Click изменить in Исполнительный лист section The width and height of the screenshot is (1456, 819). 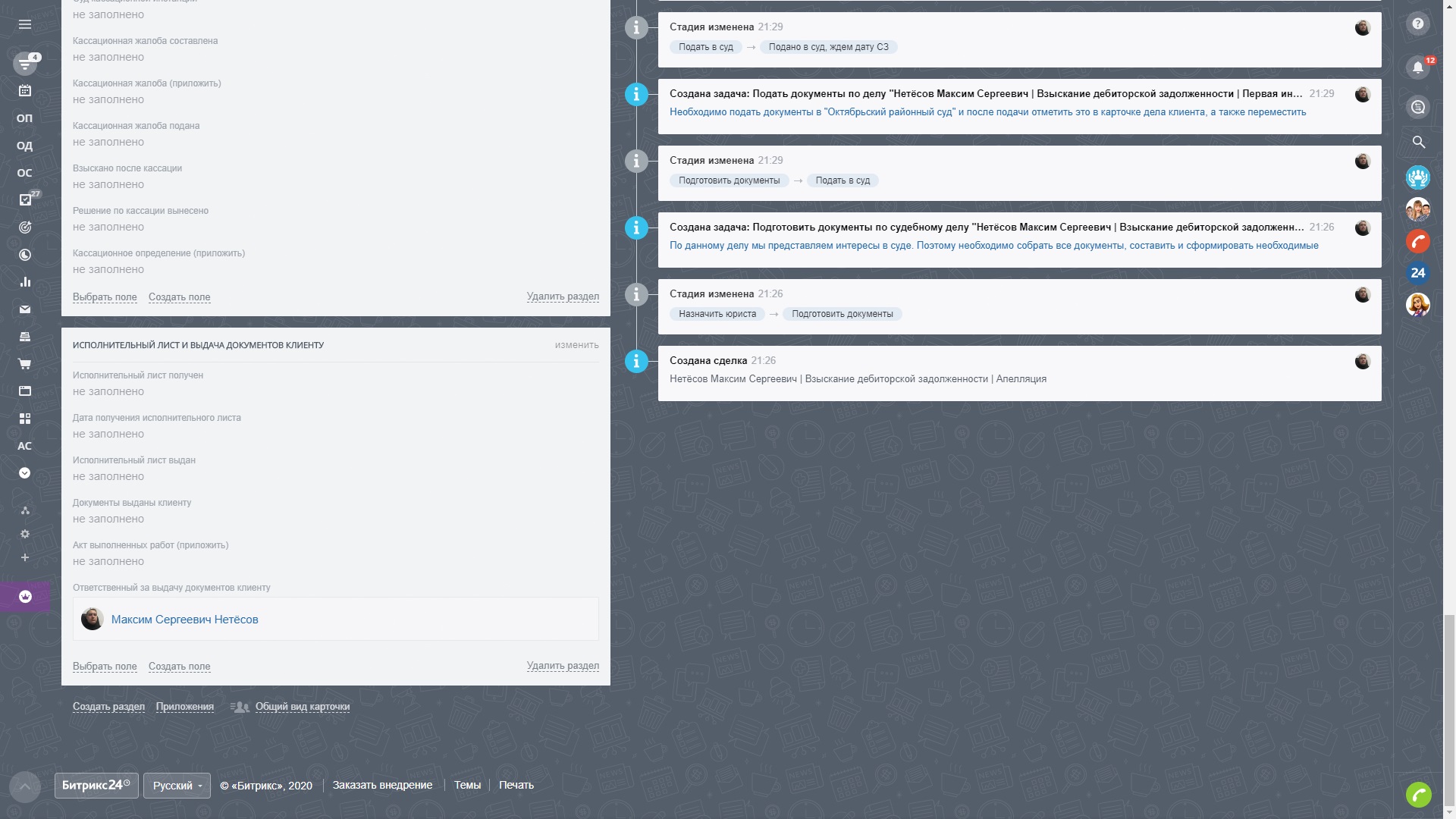576,345
